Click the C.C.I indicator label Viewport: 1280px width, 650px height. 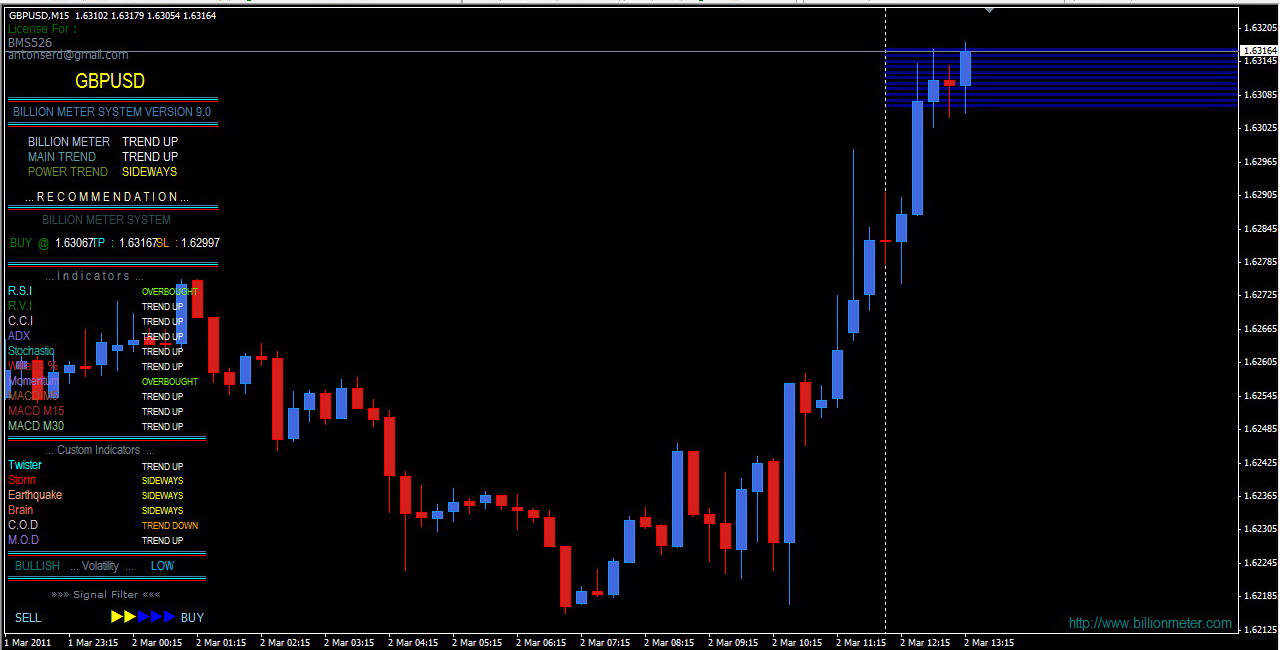tap(21, 321)
